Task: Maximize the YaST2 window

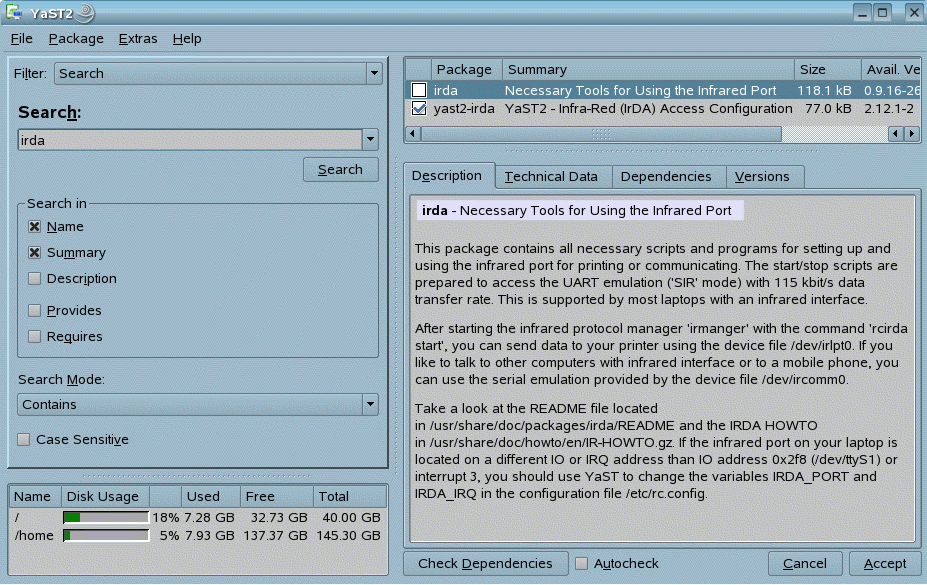Action: point(883,12)
